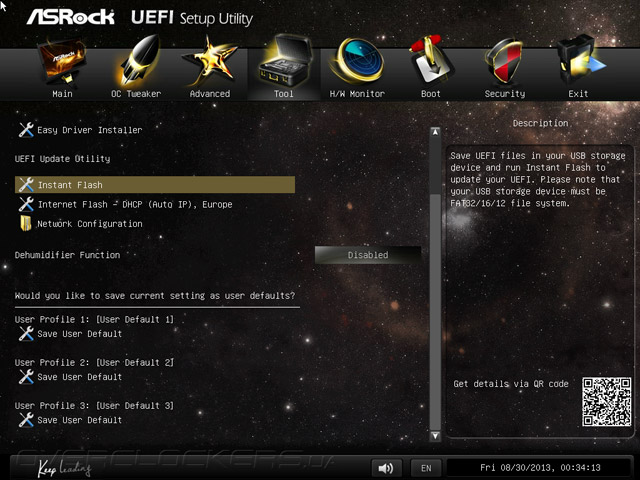The width and height of the screenshot is (640, 480).
Task: Open the Dehumidifier Function Disabled dropdown
Action: (368, 255)
